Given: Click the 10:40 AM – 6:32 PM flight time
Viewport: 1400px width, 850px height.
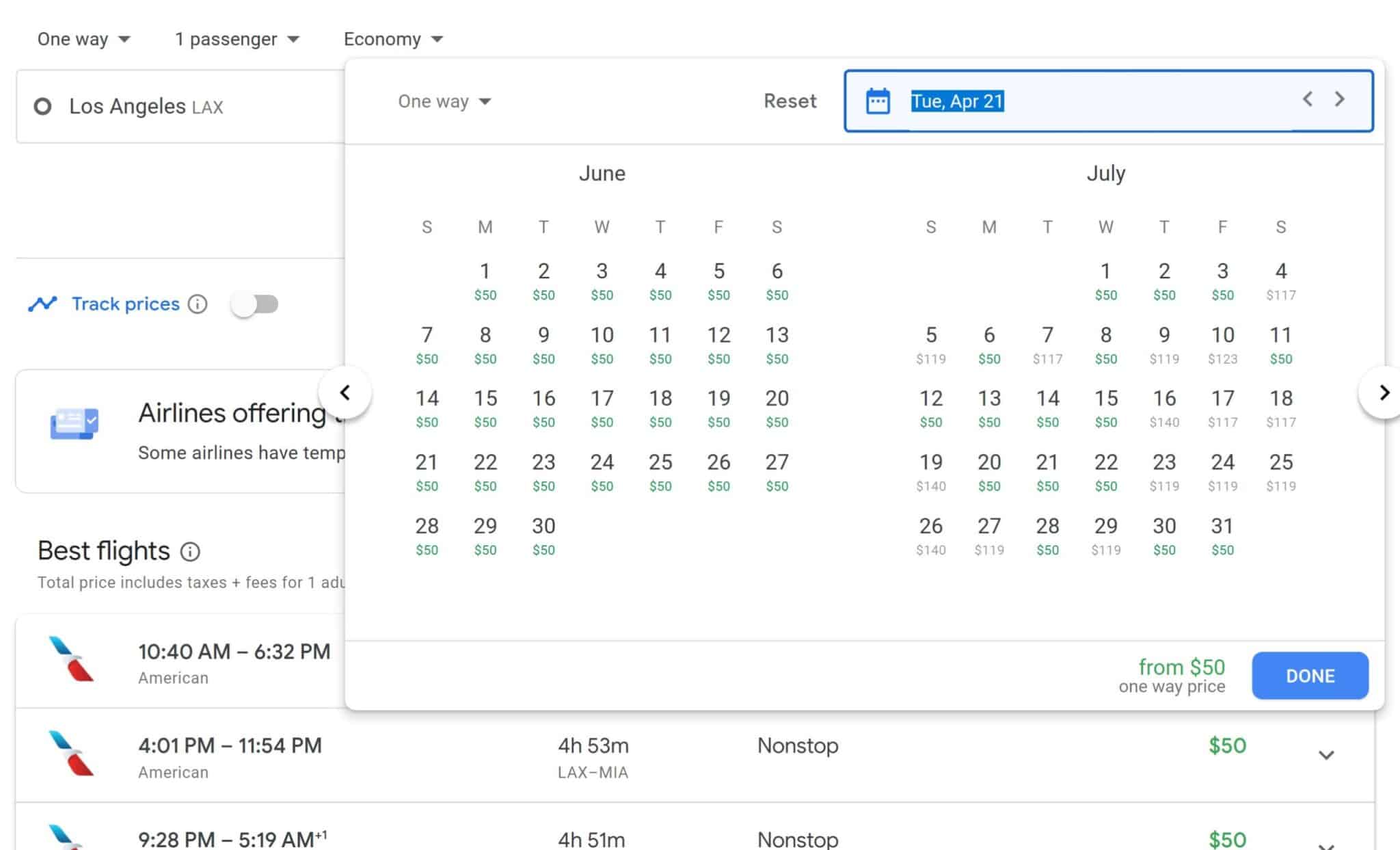Looking at the screenshot, I should [234, 652].
